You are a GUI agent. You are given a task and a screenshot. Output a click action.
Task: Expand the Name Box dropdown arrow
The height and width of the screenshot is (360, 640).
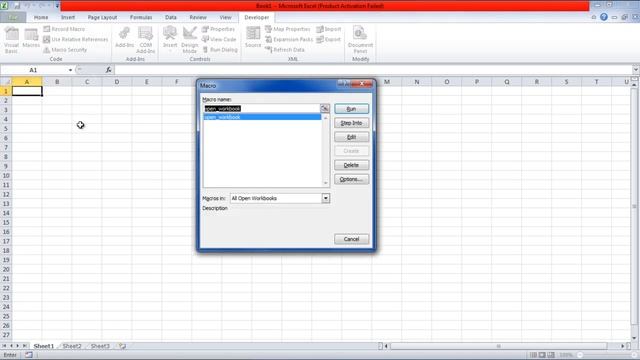[70, 70]
